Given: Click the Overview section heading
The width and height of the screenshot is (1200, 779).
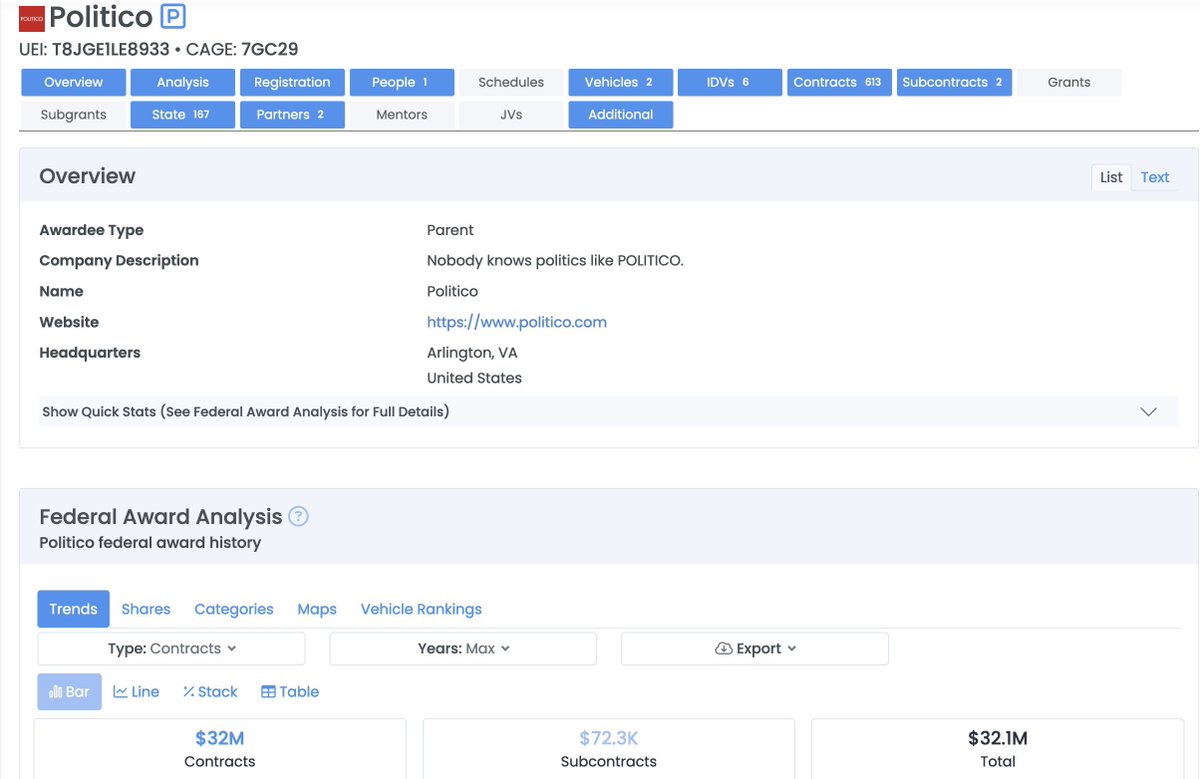Looking at the screenshot, I should coord(87,176).
